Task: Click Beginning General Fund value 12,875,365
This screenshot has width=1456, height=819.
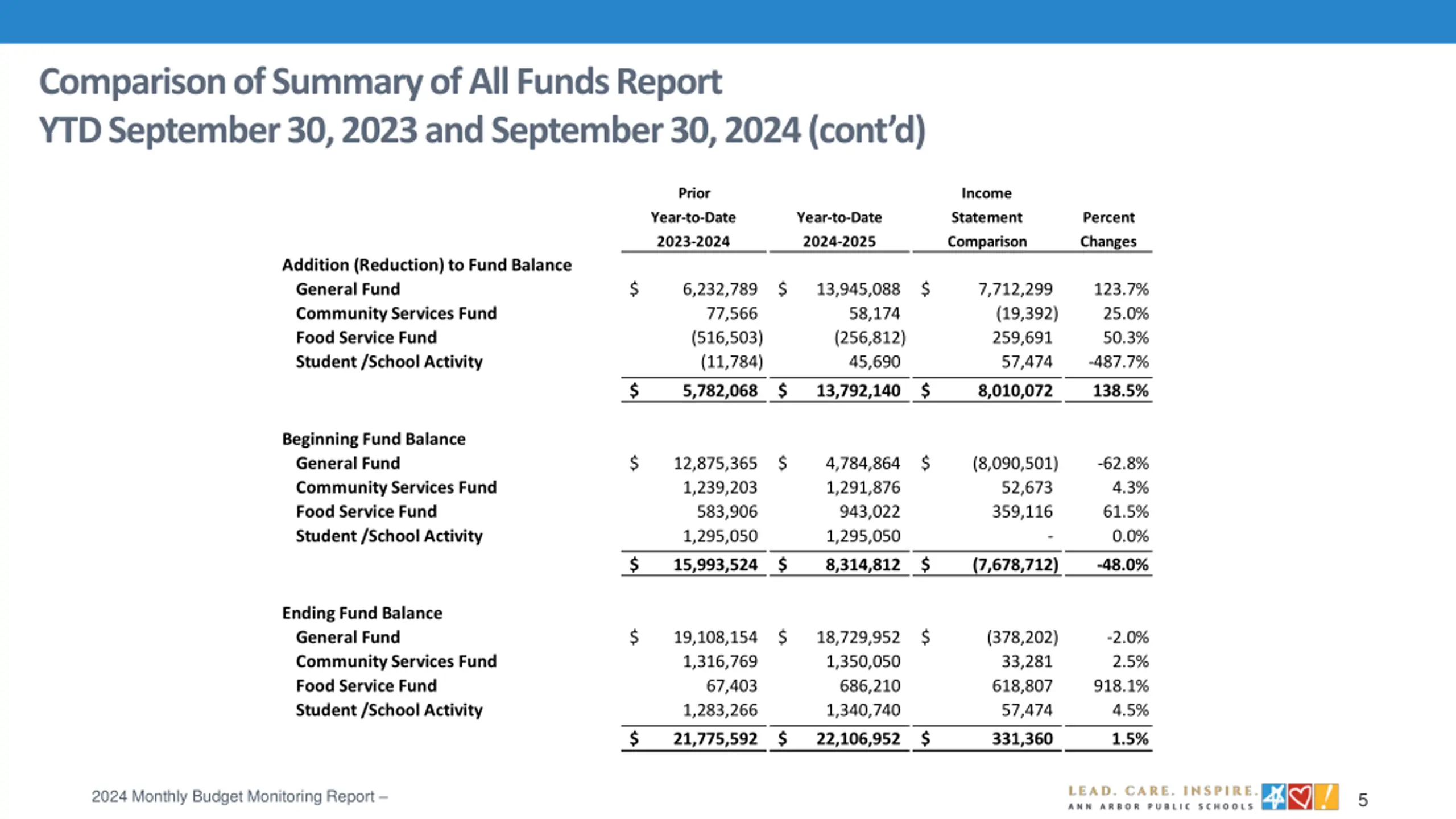Action: pos(715,464)
